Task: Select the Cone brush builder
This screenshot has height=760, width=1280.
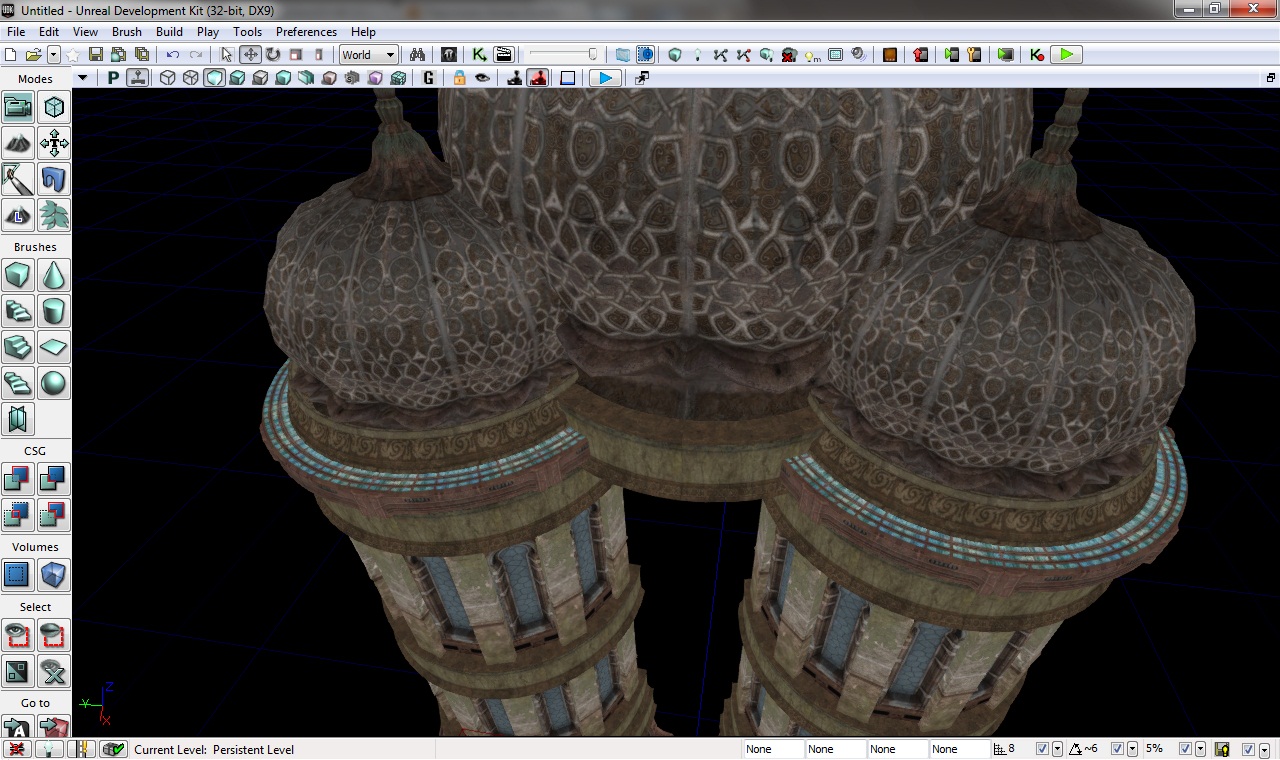Action: tap(54, 275)
